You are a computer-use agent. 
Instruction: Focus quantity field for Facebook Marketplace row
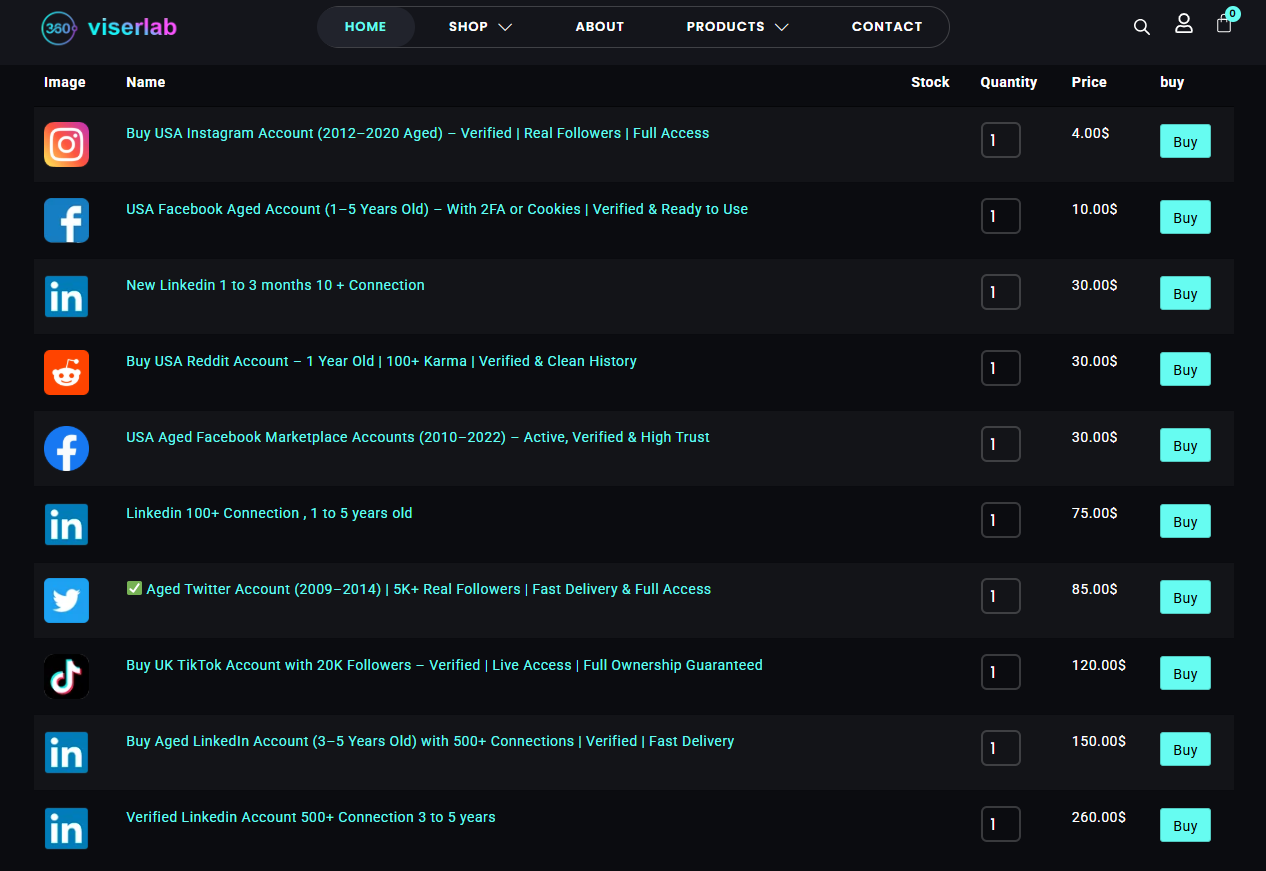1001,444
